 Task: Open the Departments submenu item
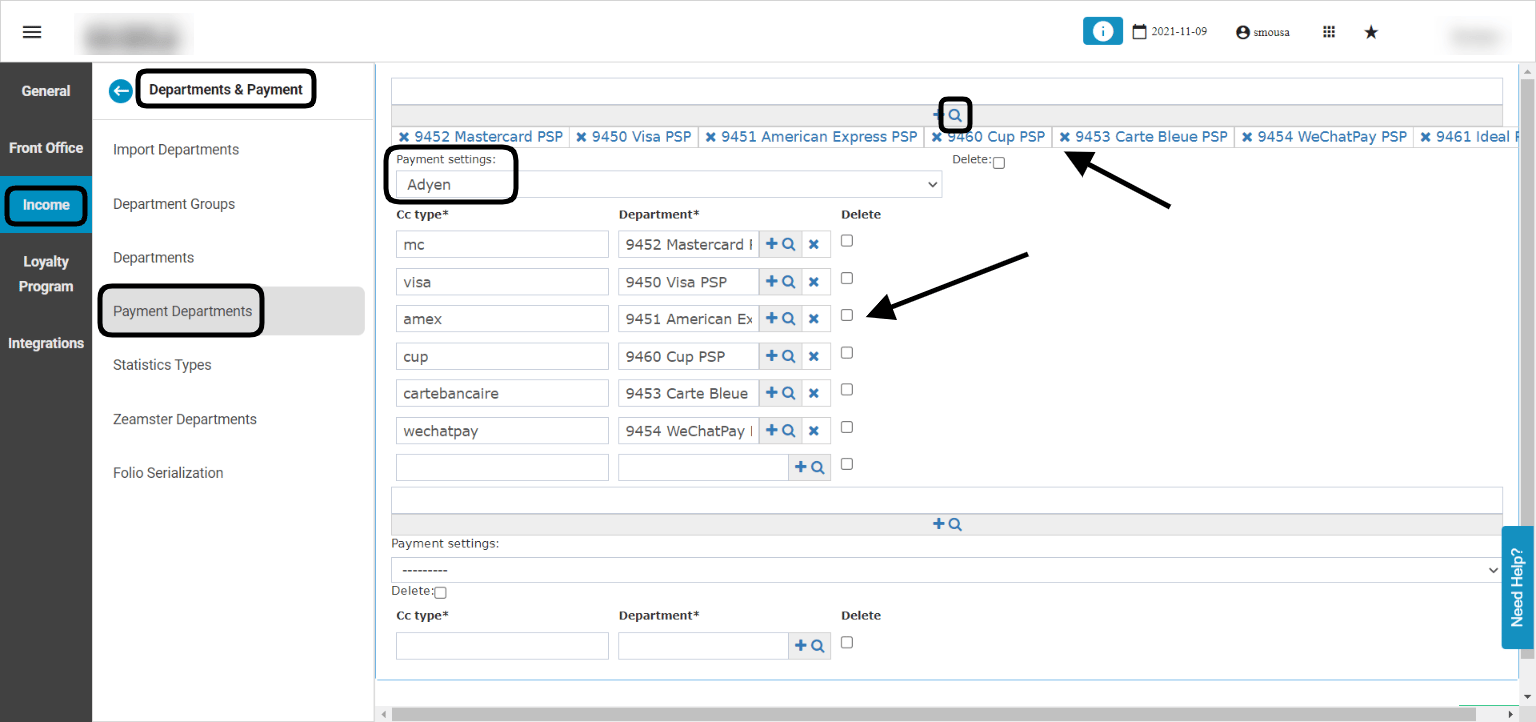pyautogui.click(x=153, y=258)
